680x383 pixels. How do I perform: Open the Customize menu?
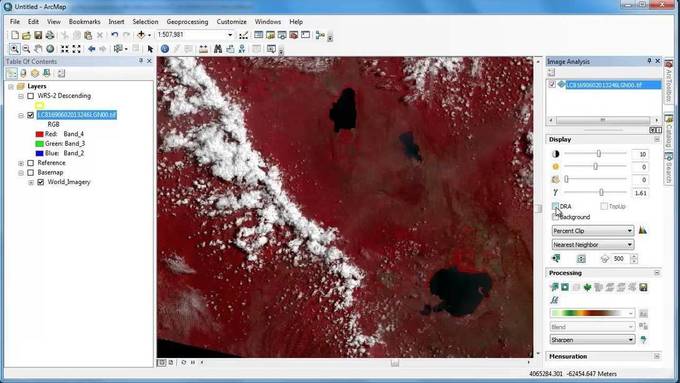(232, 22)
